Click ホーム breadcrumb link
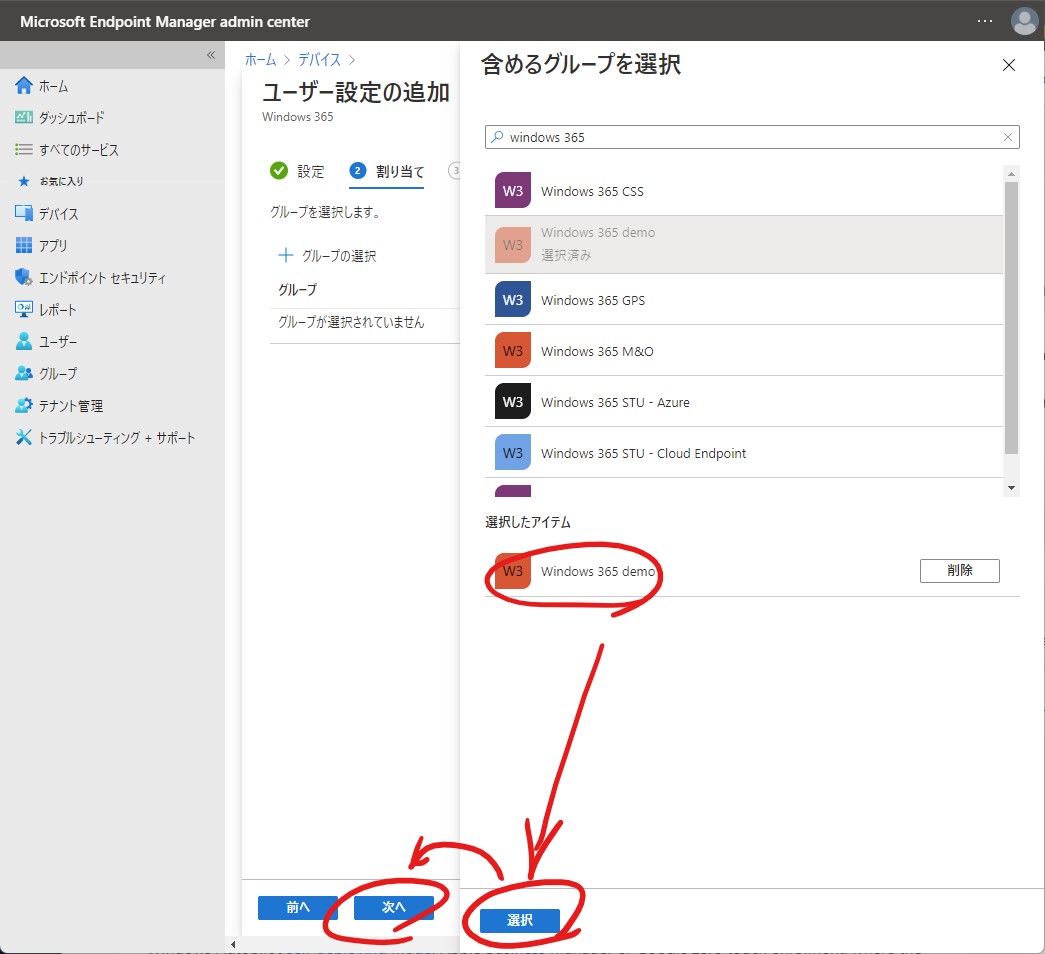This screenshot has width=1045, height=954. (x=260, y=59)
